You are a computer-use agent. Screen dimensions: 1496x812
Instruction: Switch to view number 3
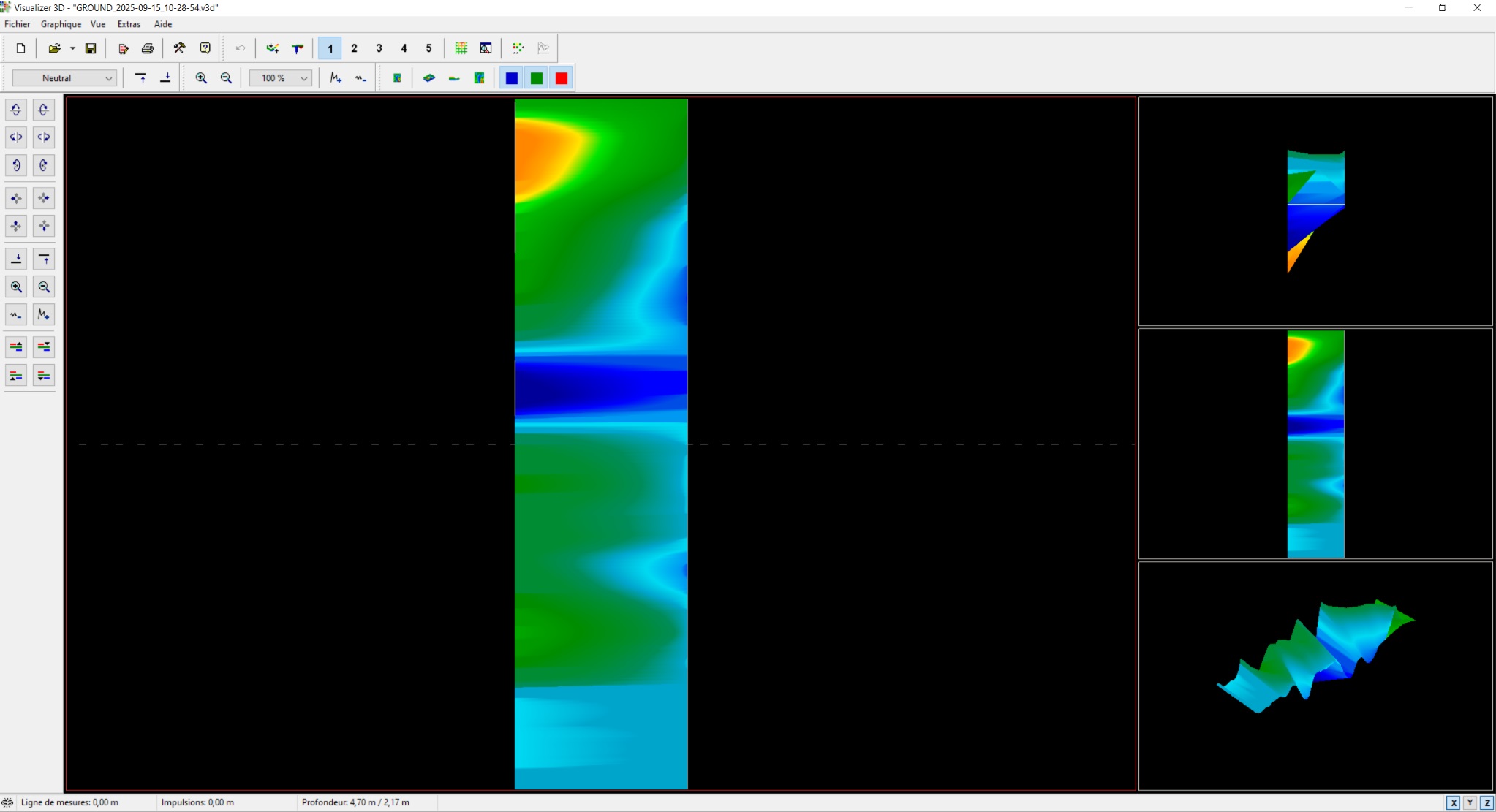pyautogui.click(x=379, y=48)
